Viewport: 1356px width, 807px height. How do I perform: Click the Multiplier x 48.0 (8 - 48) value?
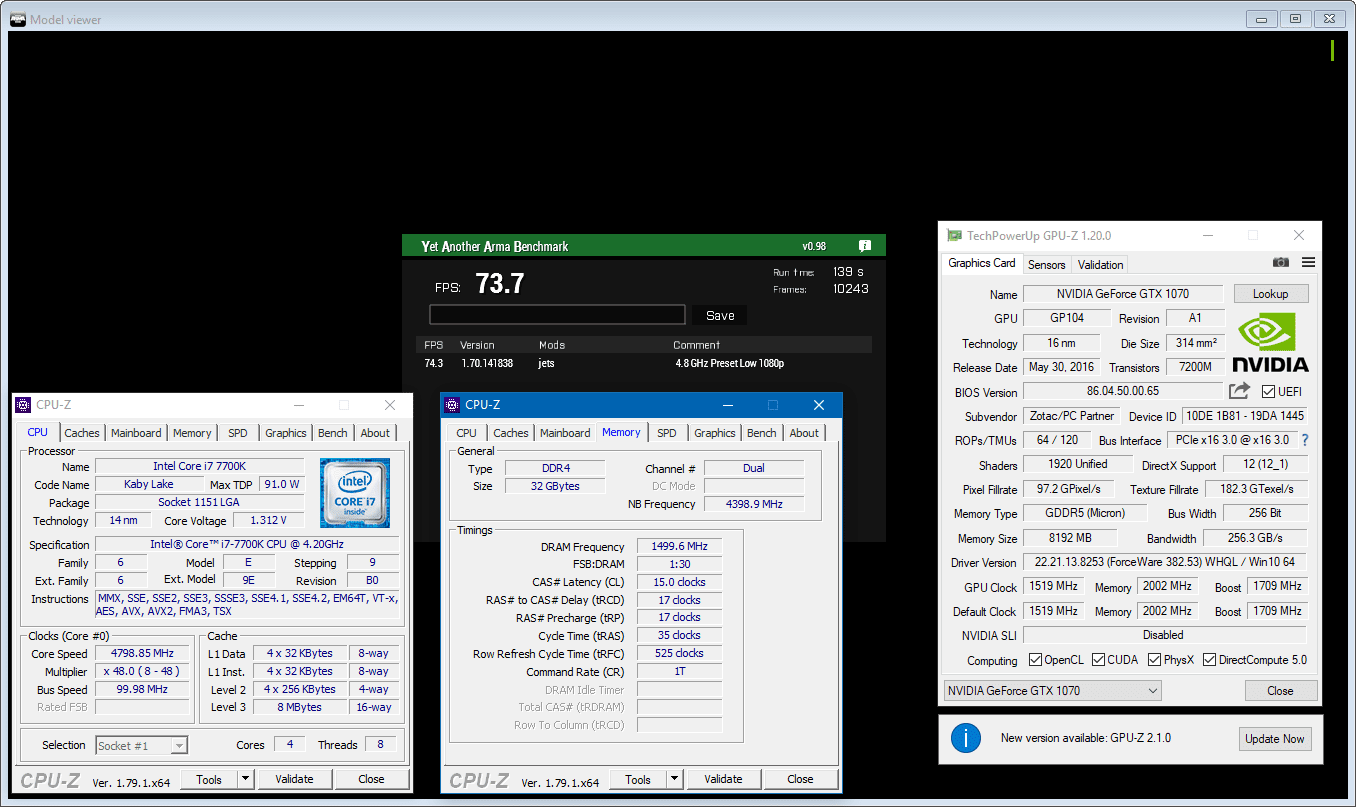[142, 671]
